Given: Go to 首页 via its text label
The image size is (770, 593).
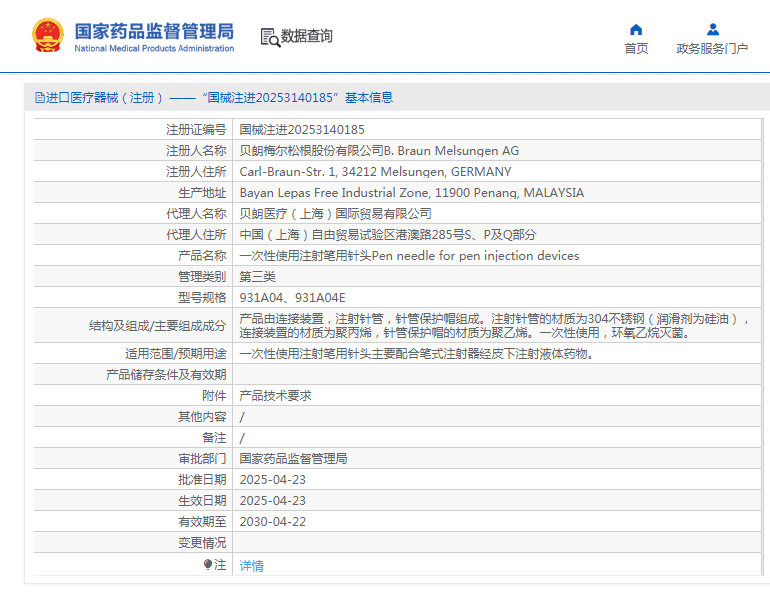Looking at the screenshot, I should click(x=636, y=48).
